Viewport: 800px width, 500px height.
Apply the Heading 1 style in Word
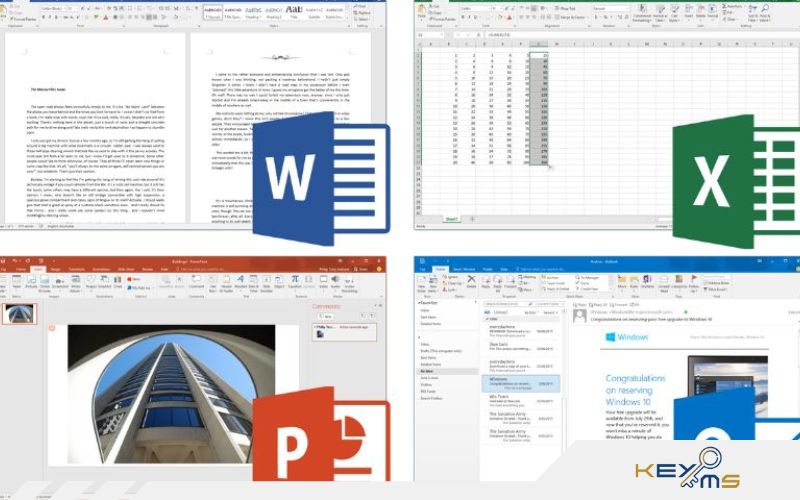253,12
